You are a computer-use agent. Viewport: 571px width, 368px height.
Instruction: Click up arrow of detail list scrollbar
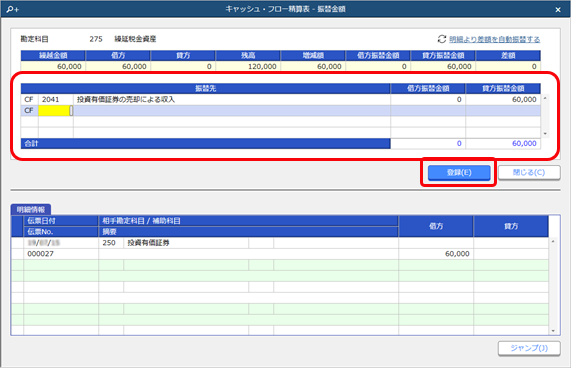click(x=553, y=242)
